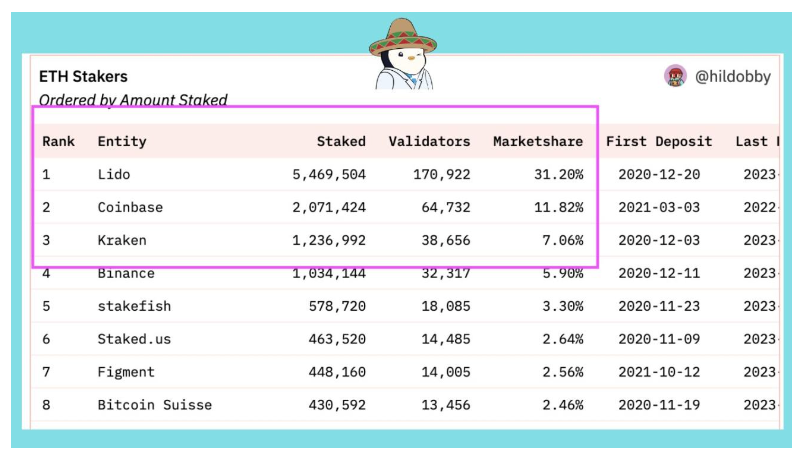Sort by the Marketshare column header
Image resolution: width=799 pixels, height=453 pixels.
click(538, 141)
